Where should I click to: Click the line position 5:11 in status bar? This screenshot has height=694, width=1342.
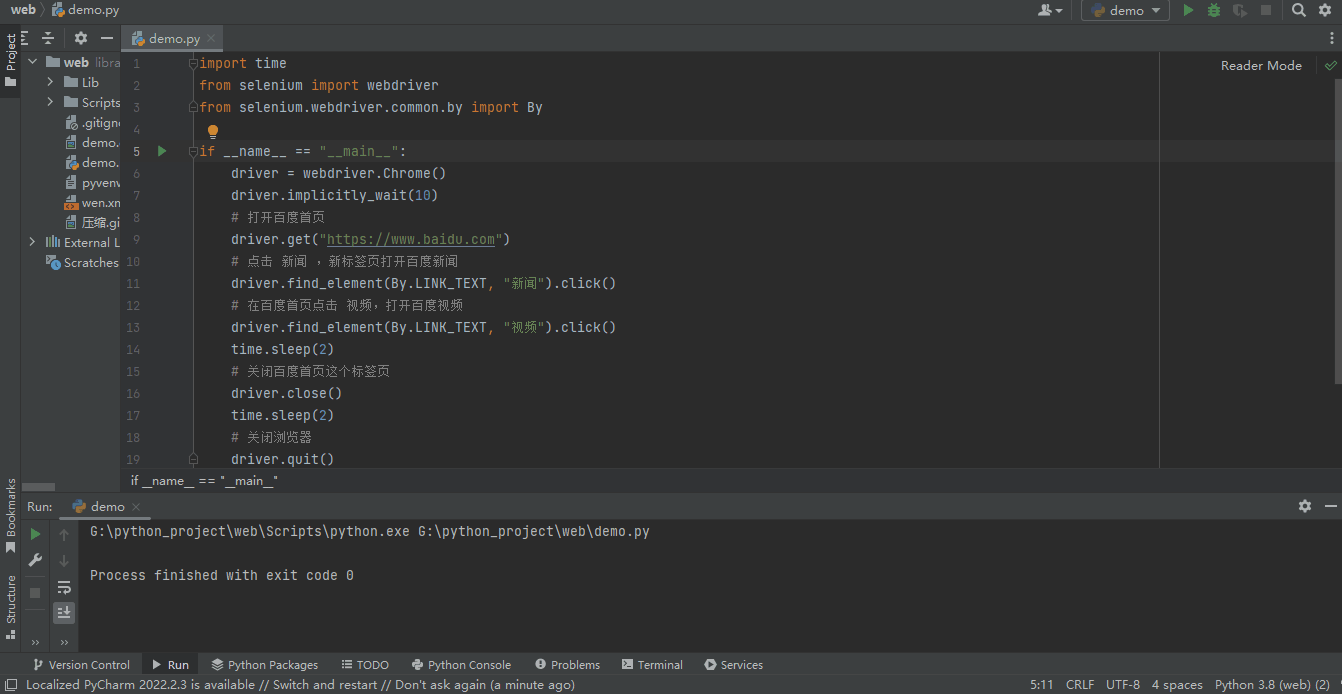[1041, 685]
